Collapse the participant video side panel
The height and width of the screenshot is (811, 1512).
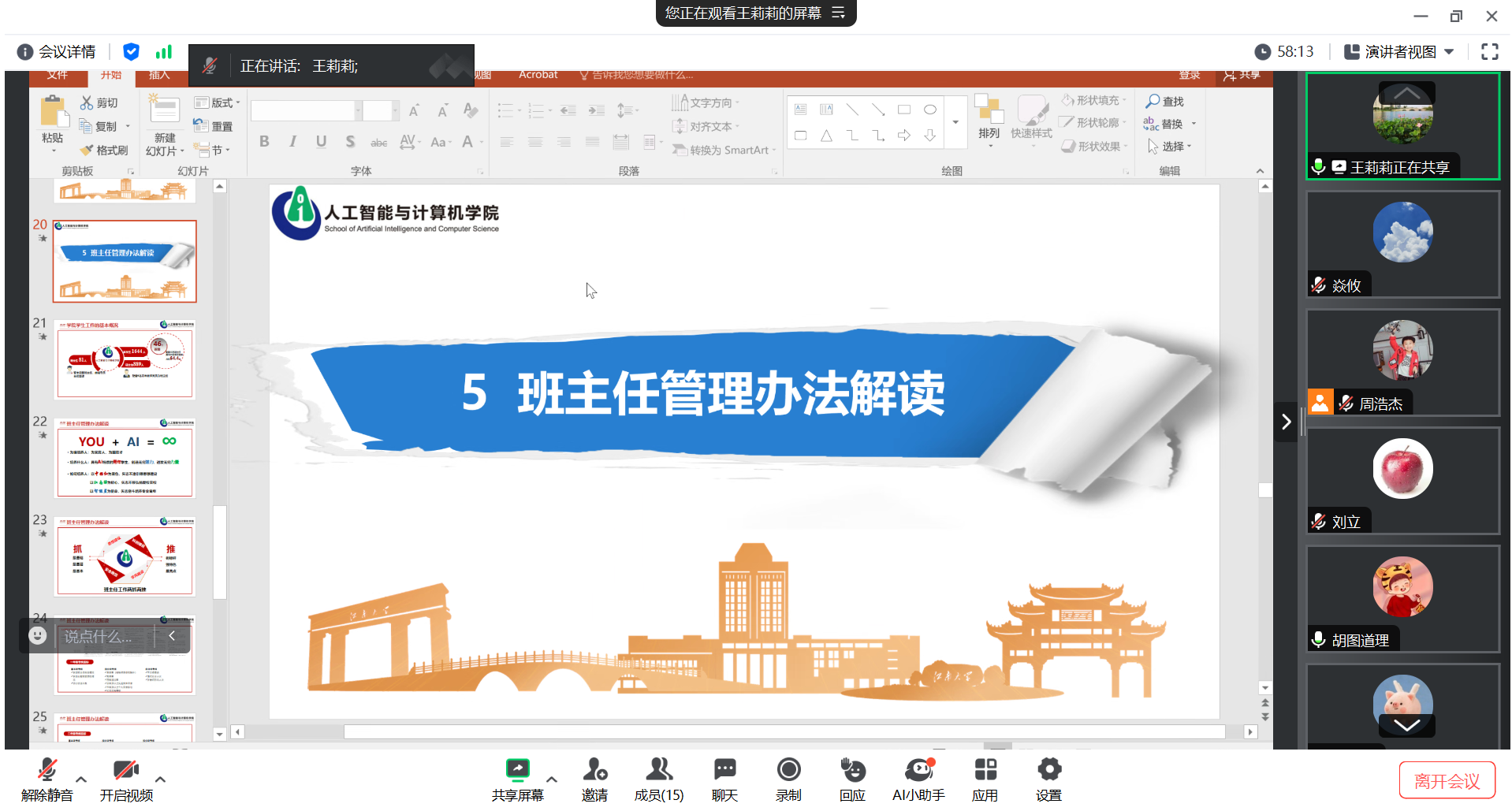[1286, 422]
